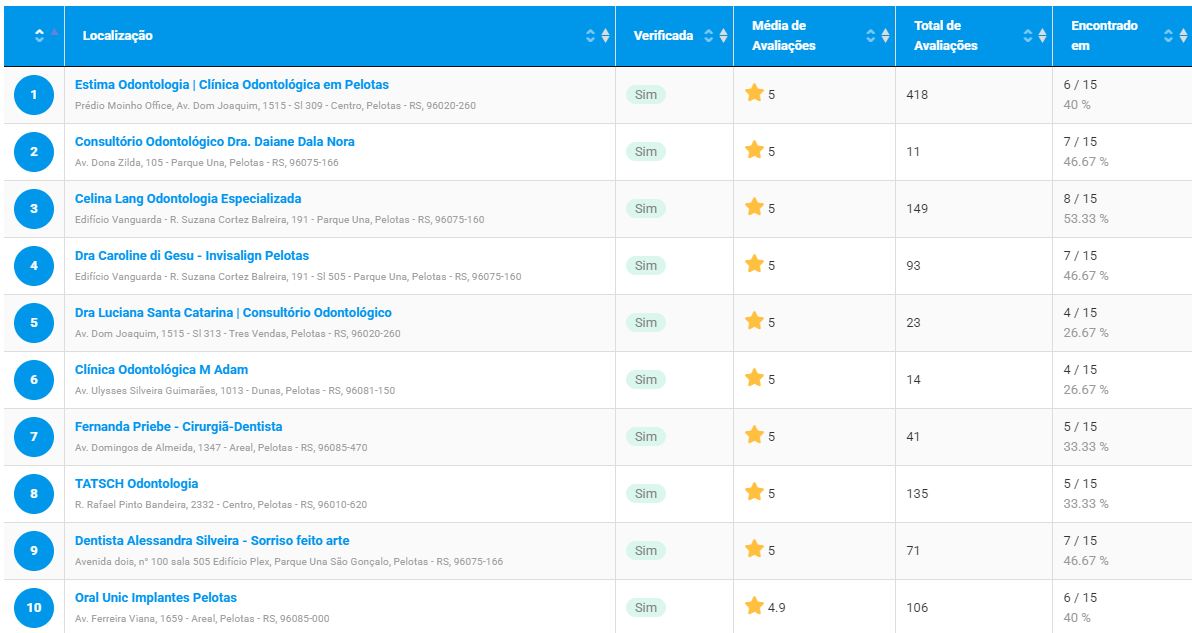1192x633 pixels.
Task: Sort table by Verificada column
Action: pos(715,35)
